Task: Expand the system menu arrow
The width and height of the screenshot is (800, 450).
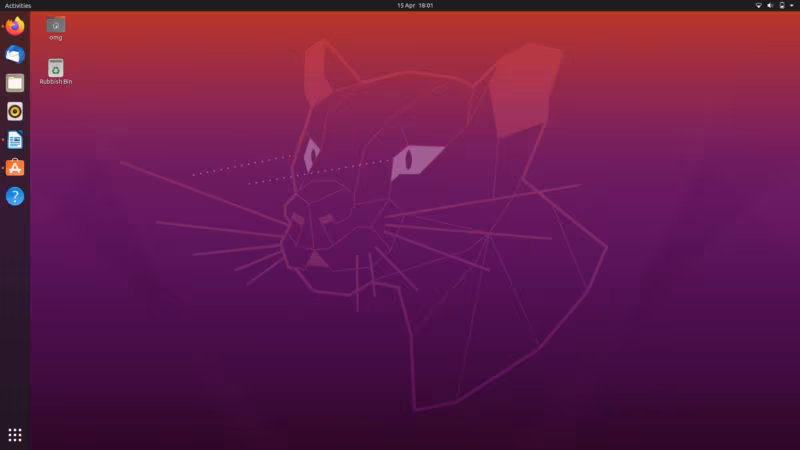Action: (792, 6)
